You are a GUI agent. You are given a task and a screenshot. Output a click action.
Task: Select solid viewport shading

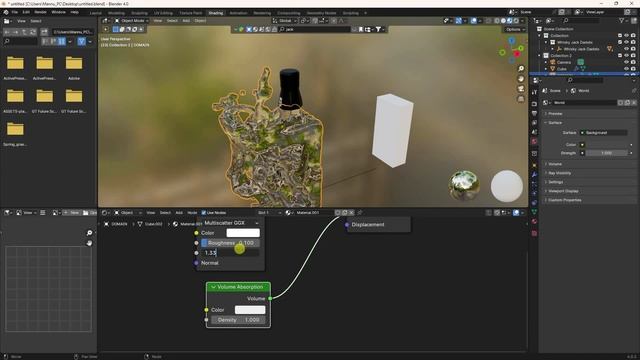point(503,20)
